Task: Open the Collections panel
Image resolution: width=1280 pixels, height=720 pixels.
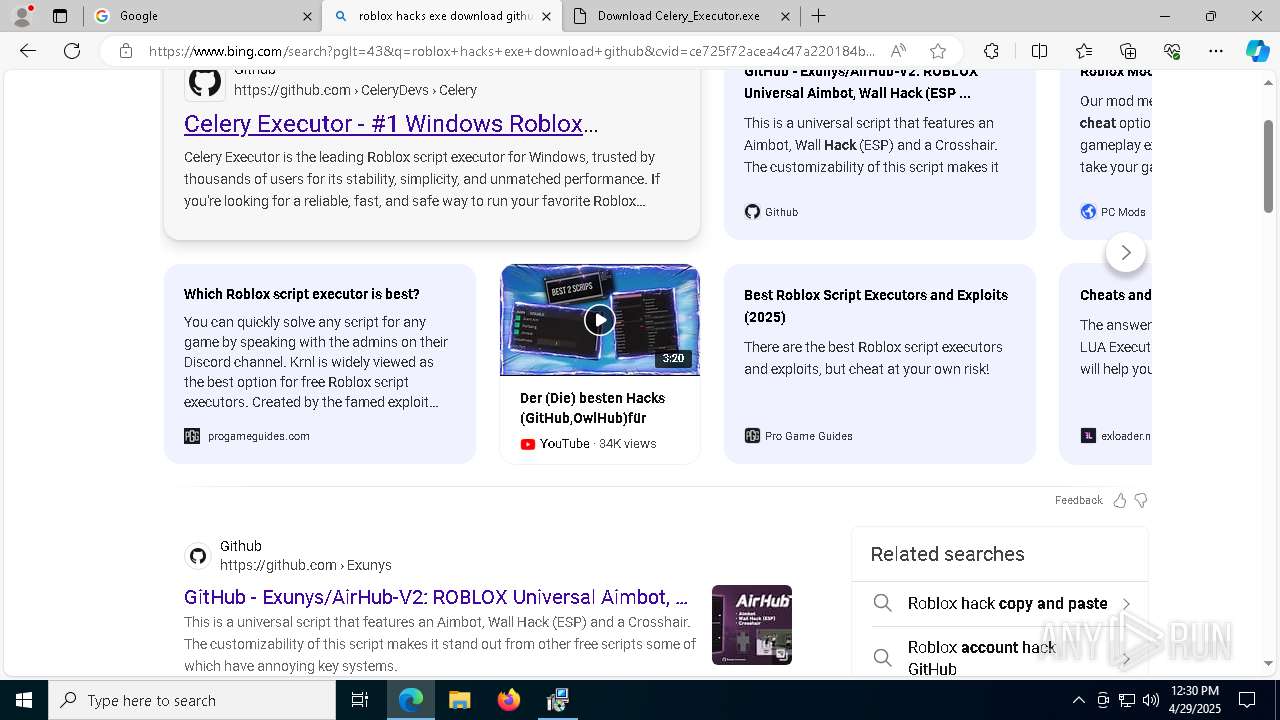Action: (x=1128, y=51)
